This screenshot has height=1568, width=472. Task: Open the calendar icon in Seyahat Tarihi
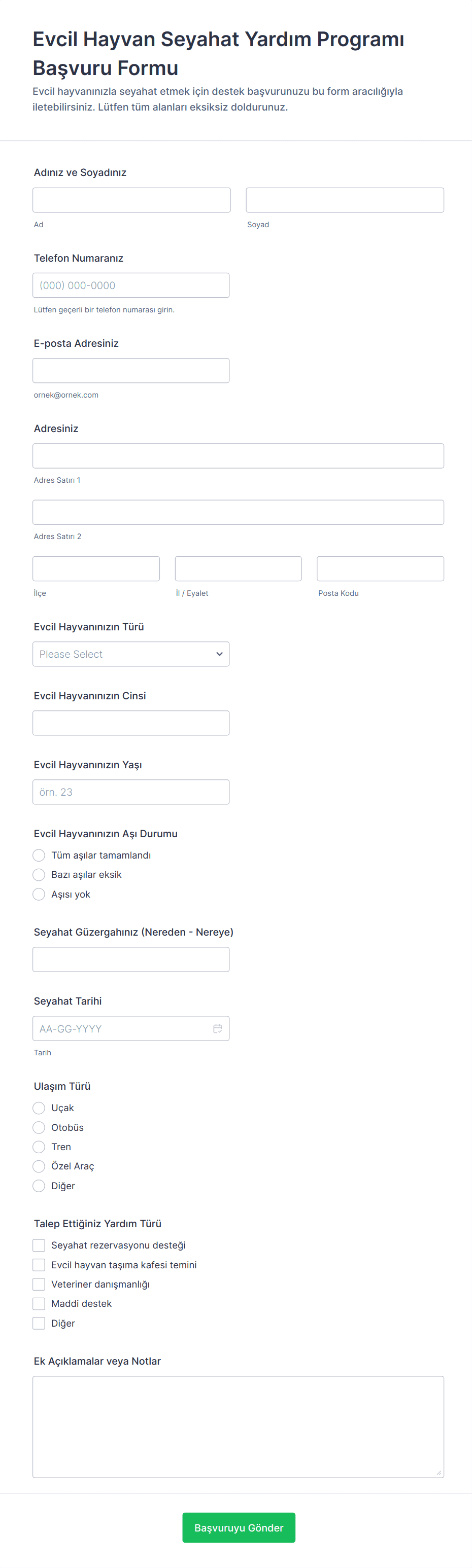[x=217, y=1028]
